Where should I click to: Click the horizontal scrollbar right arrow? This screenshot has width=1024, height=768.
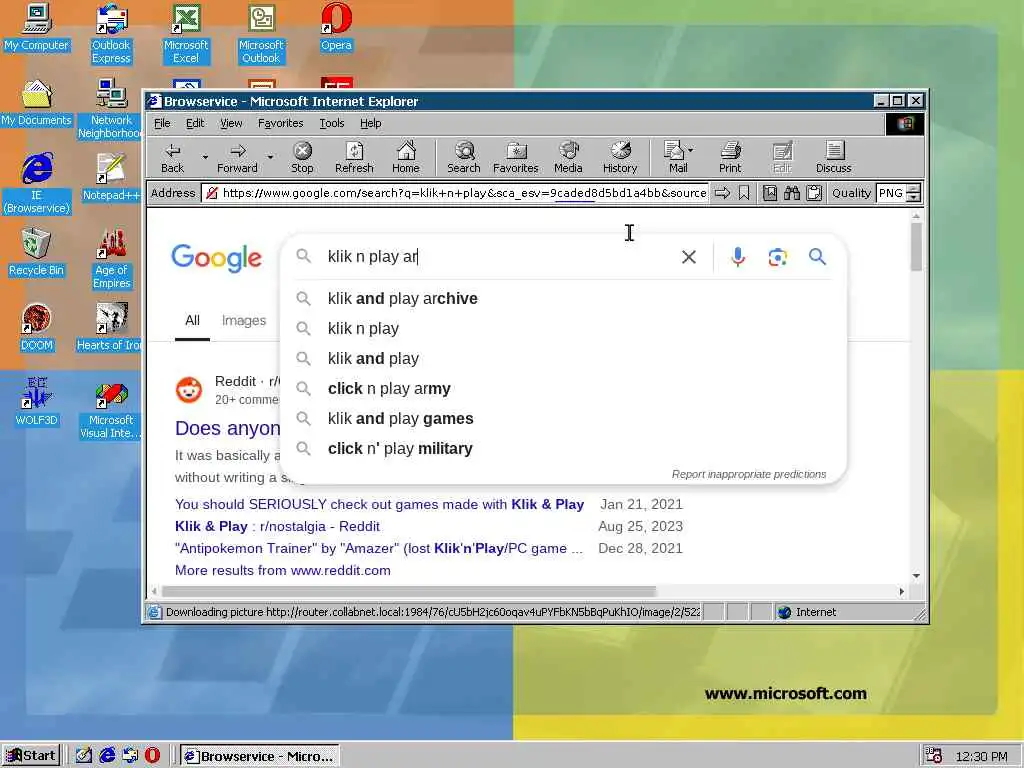point(902,591)
